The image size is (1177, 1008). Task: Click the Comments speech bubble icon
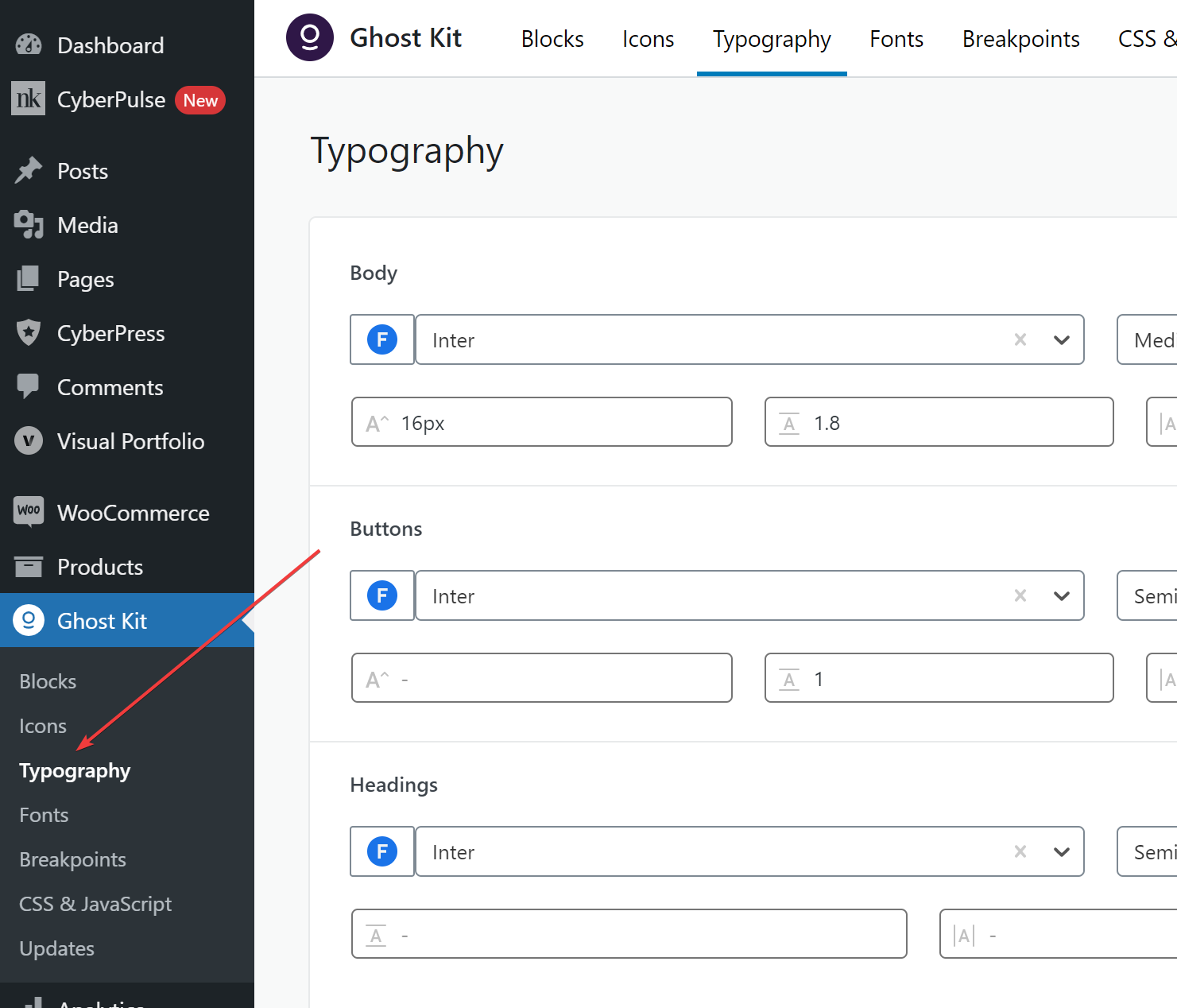pos(29,386)
